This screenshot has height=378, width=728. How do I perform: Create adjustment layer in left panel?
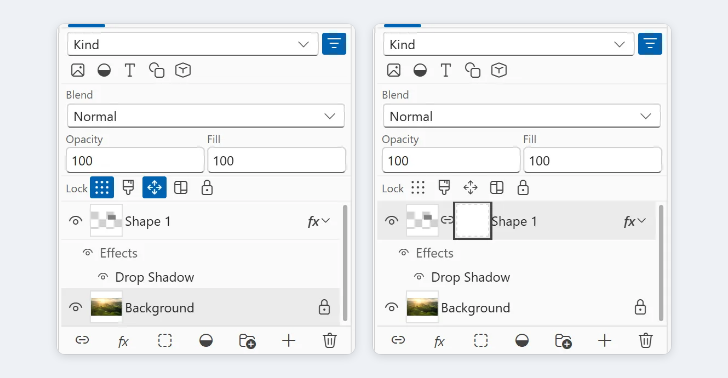(206, 341)
